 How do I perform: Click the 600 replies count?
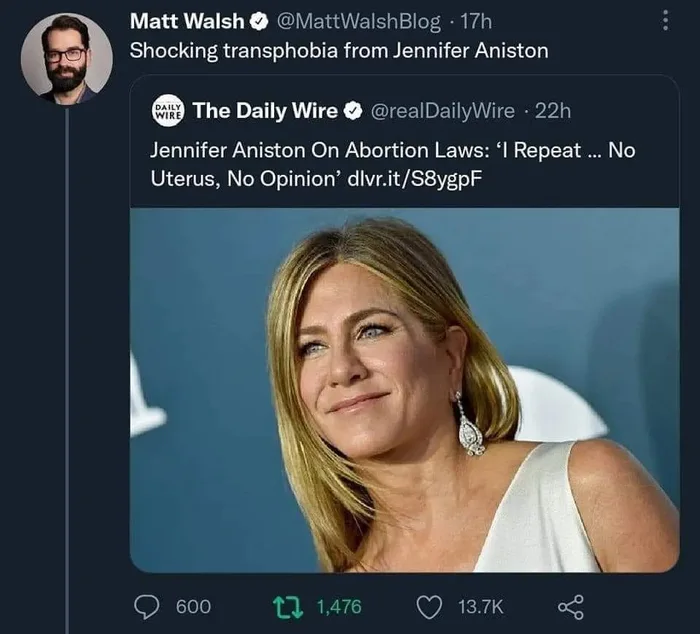pyautogui.click(x=193, y=606)
